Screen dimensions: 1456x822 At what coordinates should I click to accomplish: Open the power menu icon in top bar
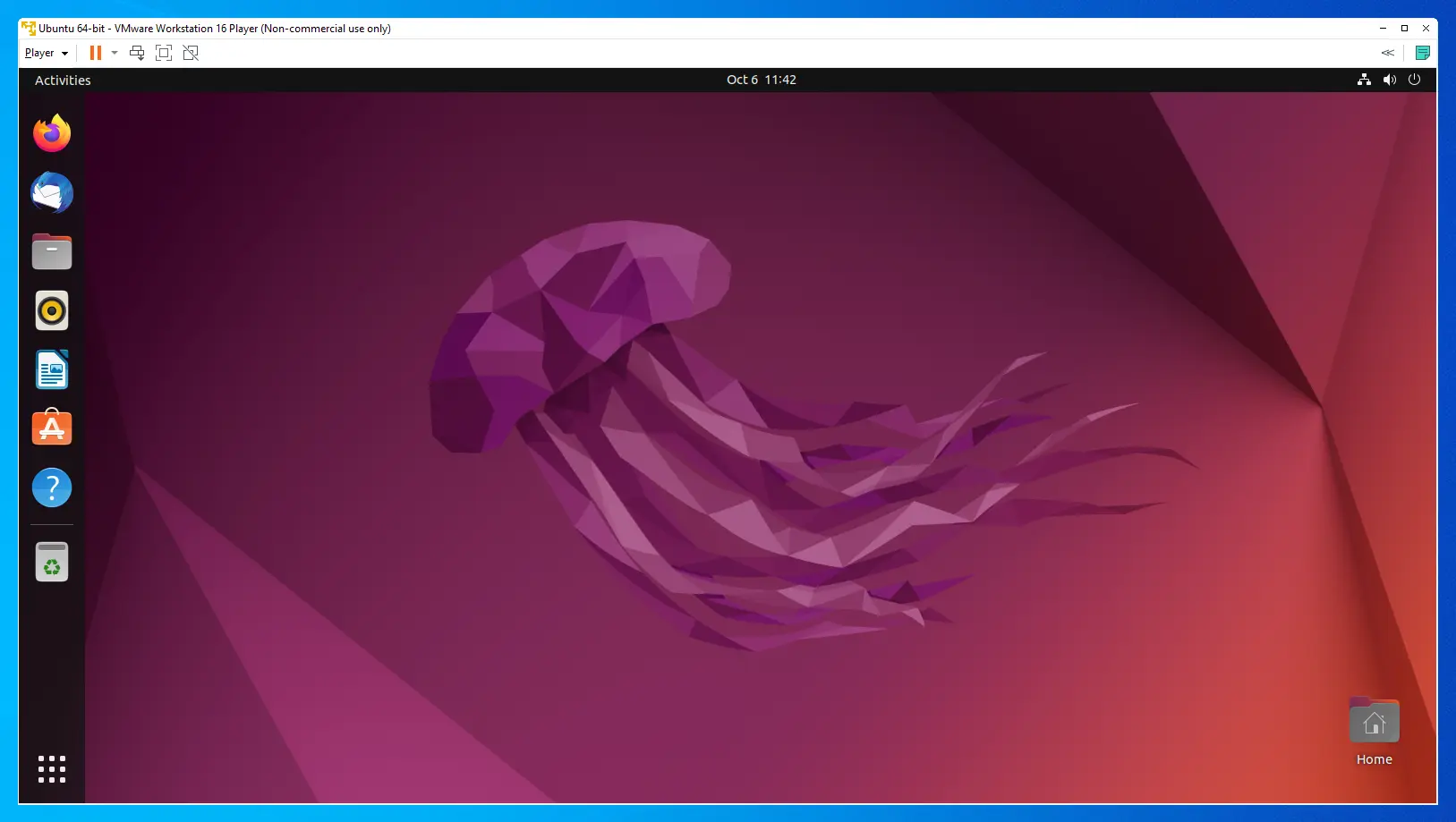1414,80
